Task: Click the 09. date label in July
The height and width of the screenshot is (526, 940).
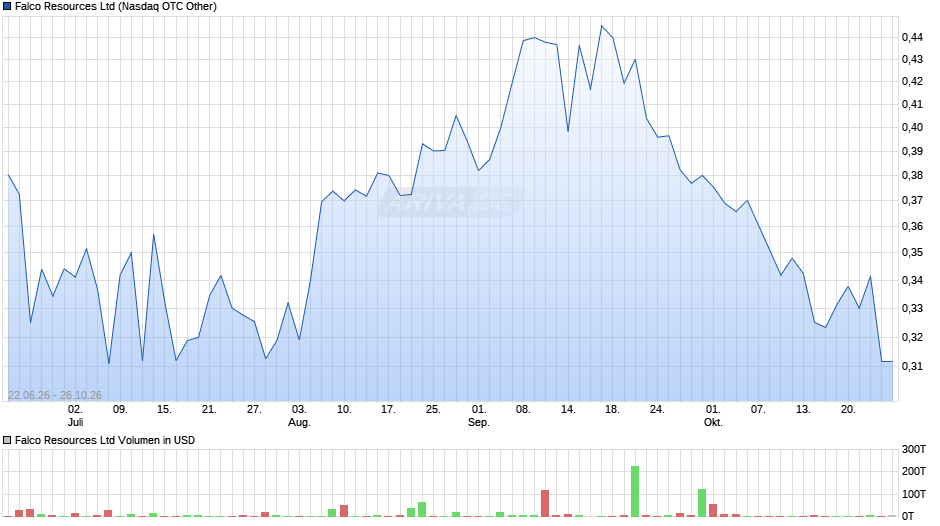Action: click(120, 410)
